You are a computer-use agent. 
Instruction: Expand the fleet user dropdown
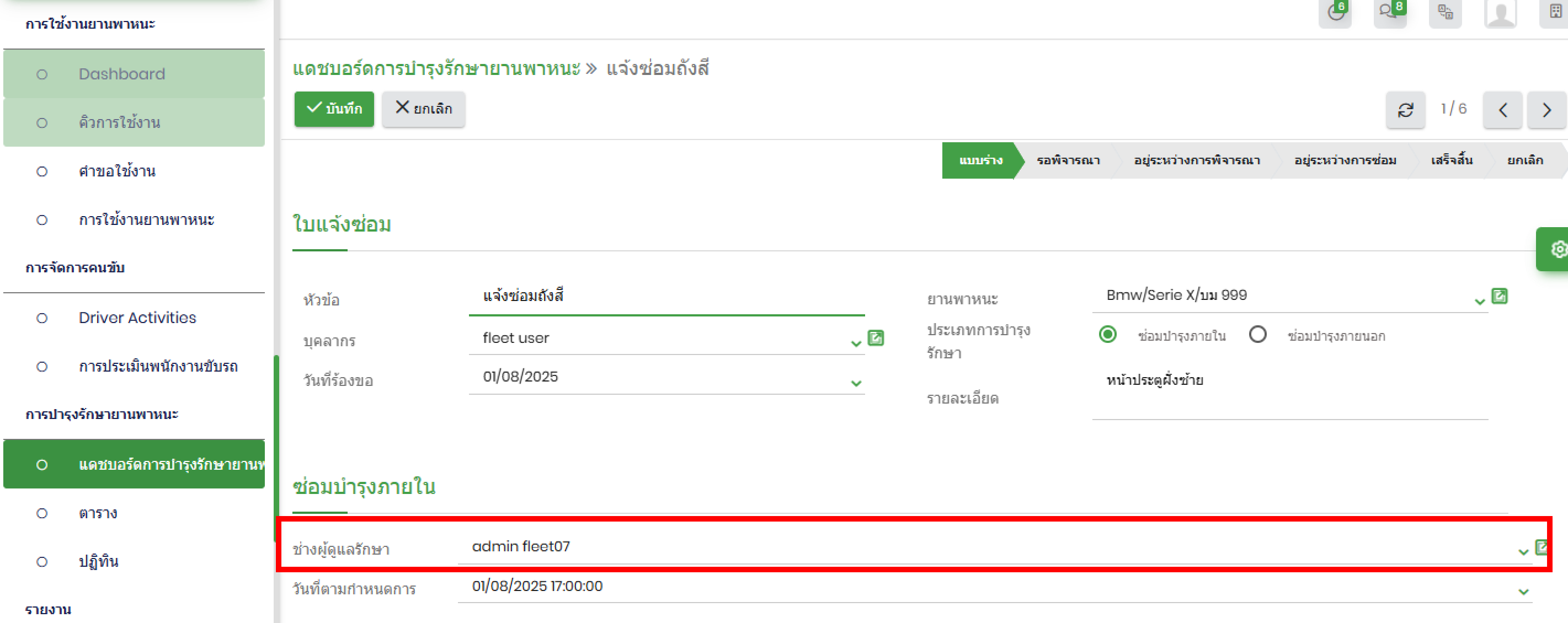coord(856,343)
